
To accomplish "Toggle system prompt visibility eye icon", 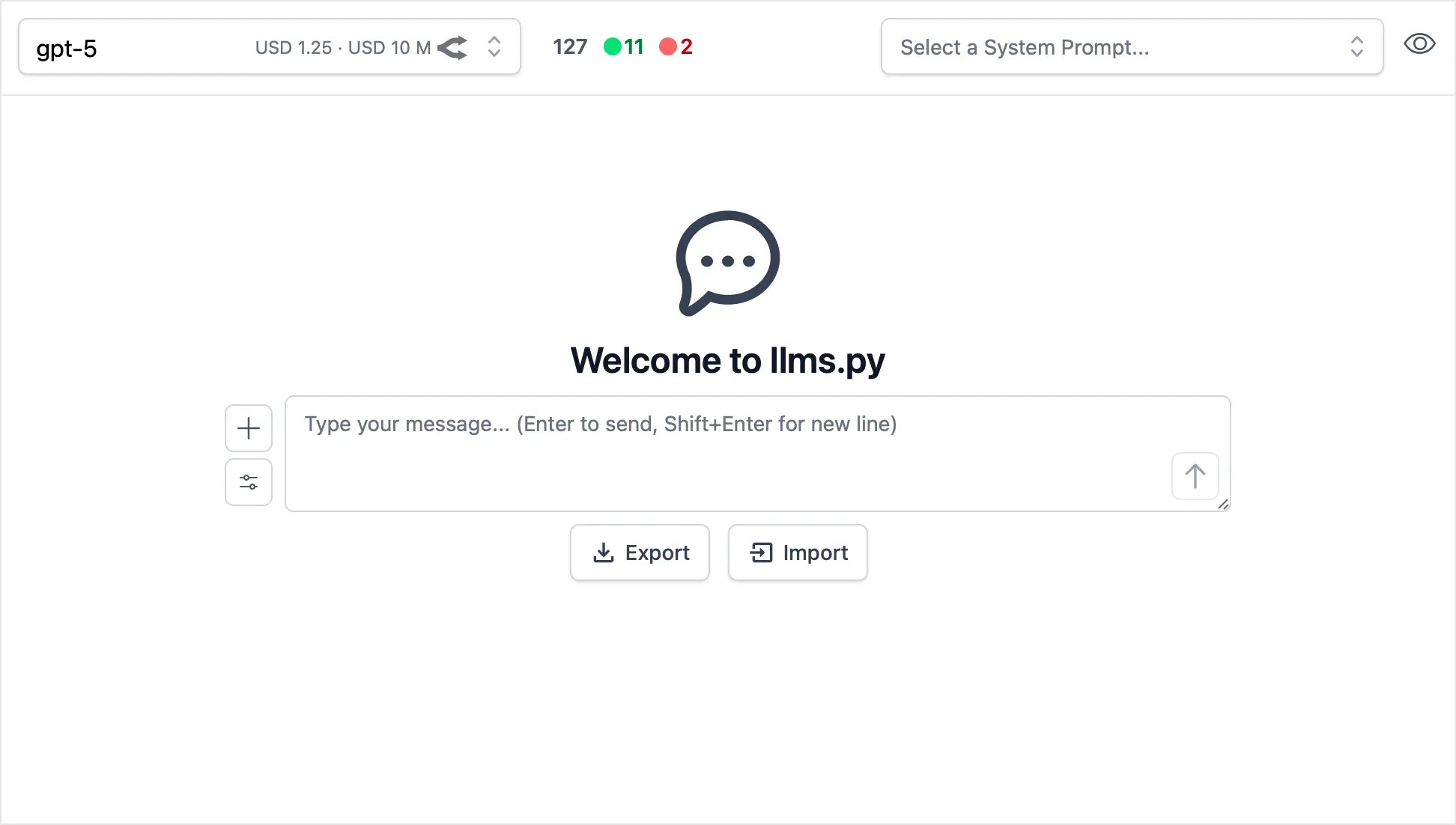I will point(1419,44).
